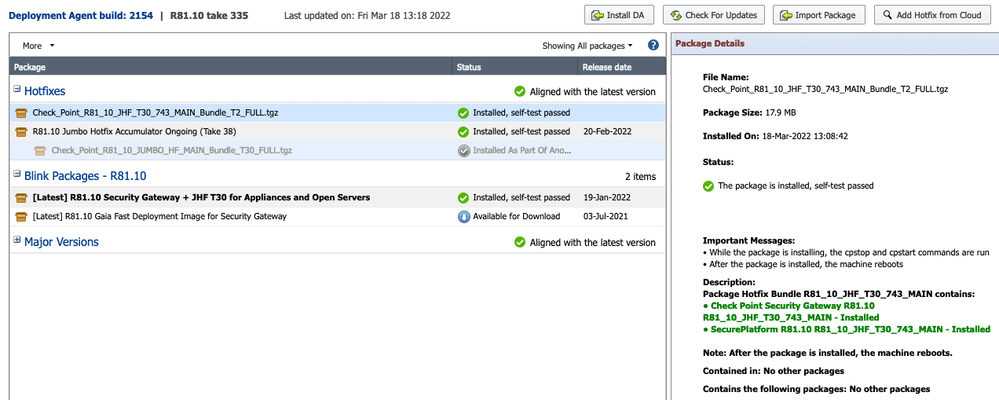Click the 03-Jul-2021 release date cell
This screenshot has height=400, width=999.
pyautogui.click(x=605, y=217)
